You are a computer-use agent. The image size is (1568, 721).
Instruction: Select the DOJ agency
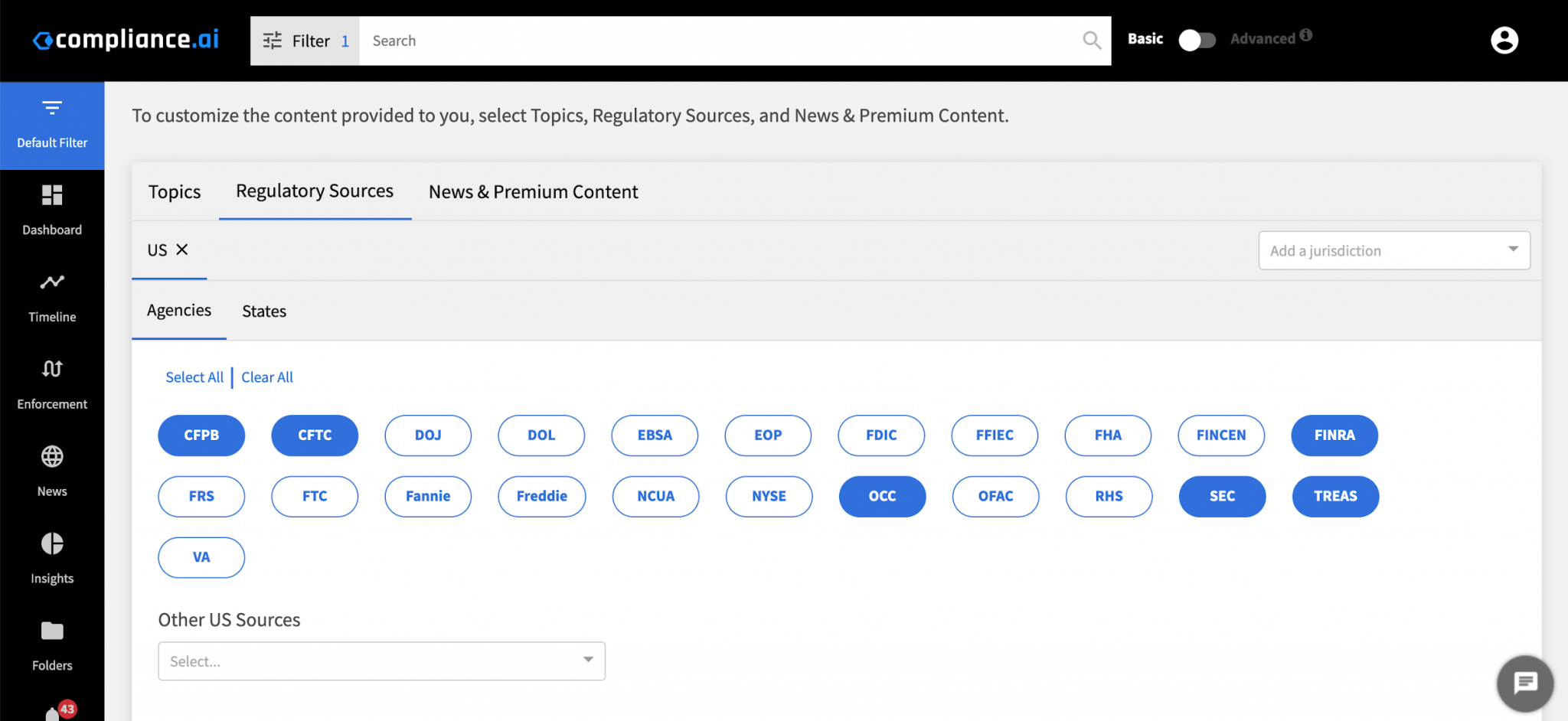coord(428,436)
